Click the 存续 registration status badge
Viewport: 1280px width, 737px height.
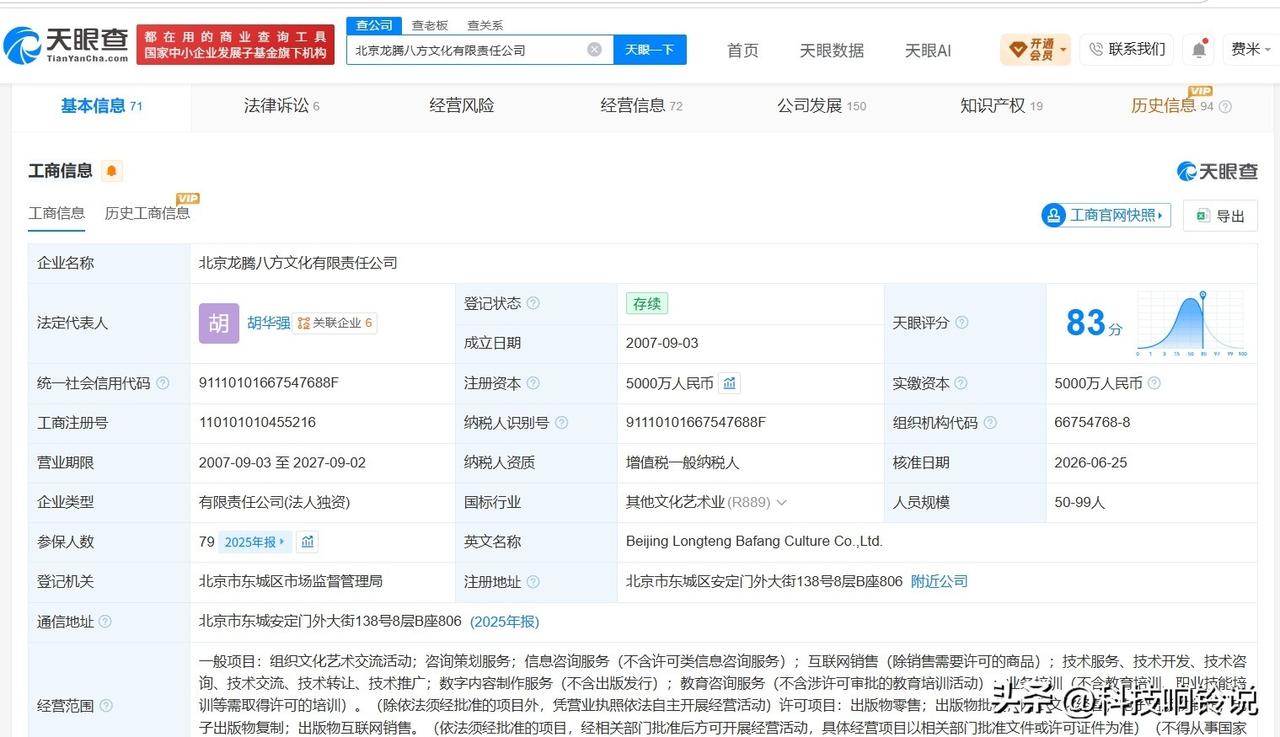(x=647, y=303)
